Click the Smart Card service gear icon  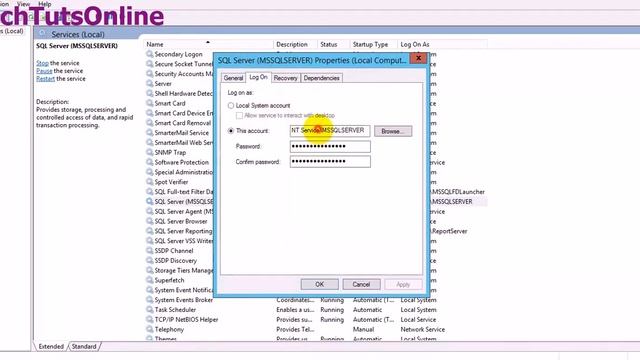[x=150, y=103]
